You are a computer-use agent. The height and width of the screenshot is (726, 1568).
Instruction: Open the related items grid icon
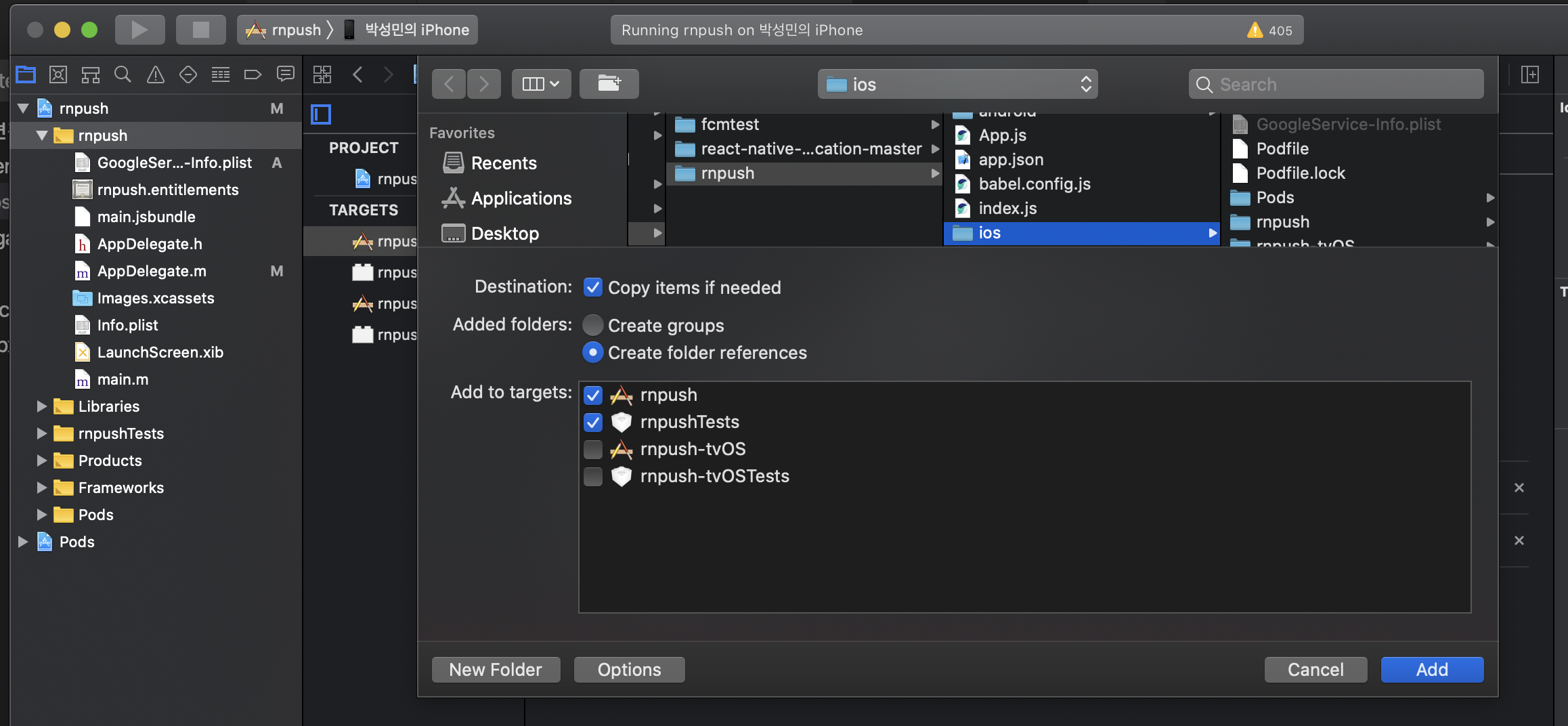coord(322,74)
